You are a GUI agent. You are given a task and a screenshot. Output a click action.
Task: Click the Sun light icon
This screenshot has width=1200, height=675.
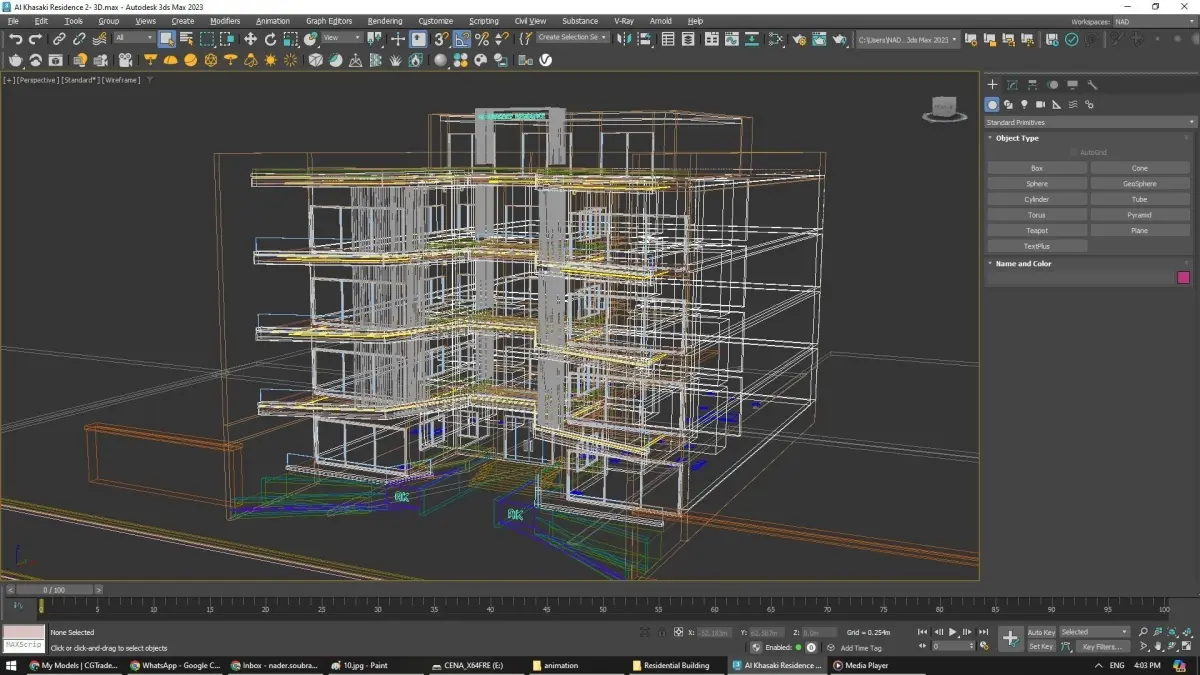(x=270, y=60)
